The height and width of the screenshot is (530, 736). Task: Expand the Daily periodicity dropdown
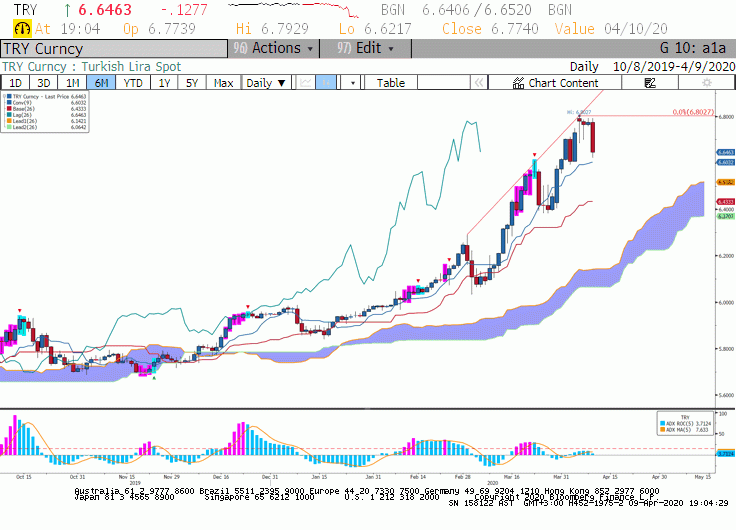(266, 83)
